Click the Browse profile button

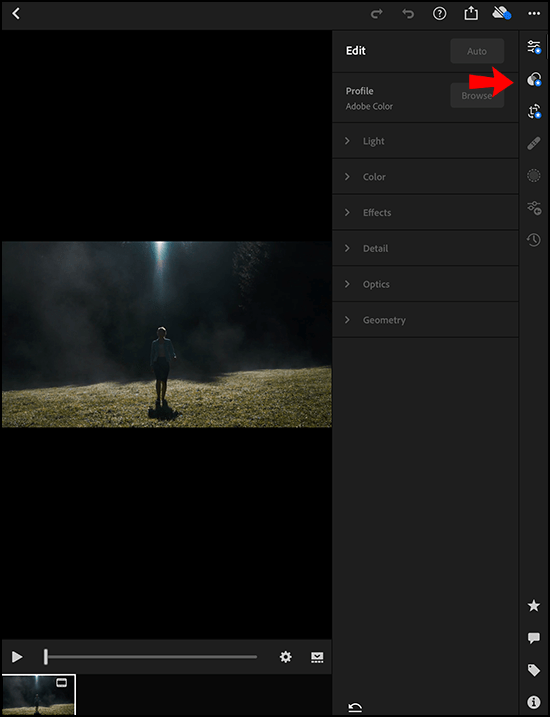click(477, 96)
